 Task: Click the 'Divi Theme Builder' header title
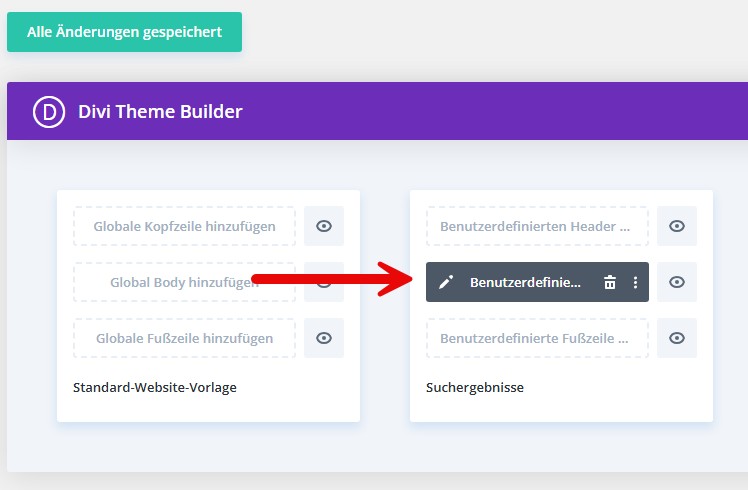(x=160, y=111)
